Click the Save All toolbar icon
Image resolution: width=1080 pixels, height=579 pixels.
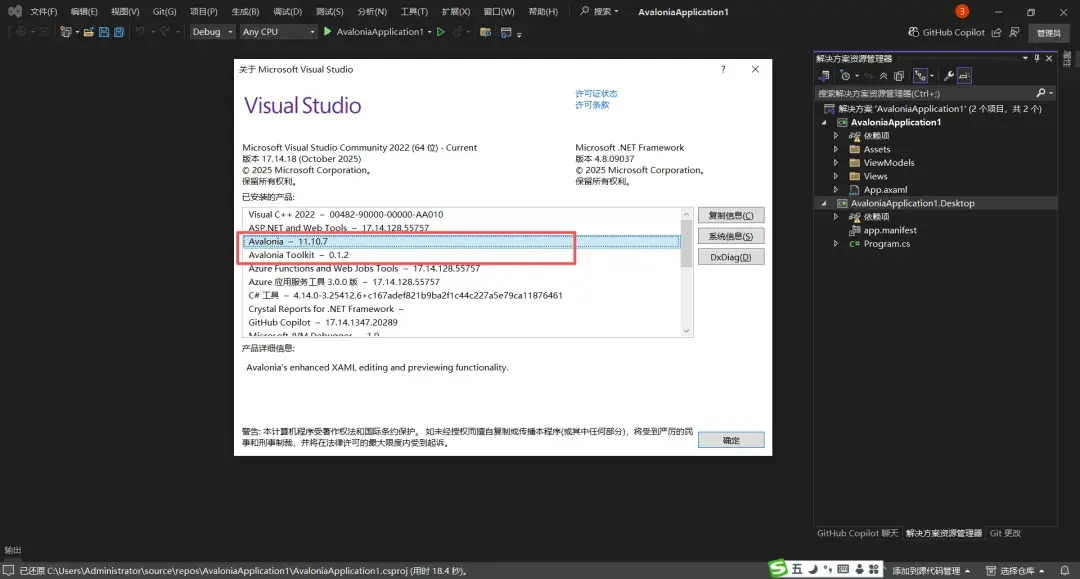tap(119, 31)
